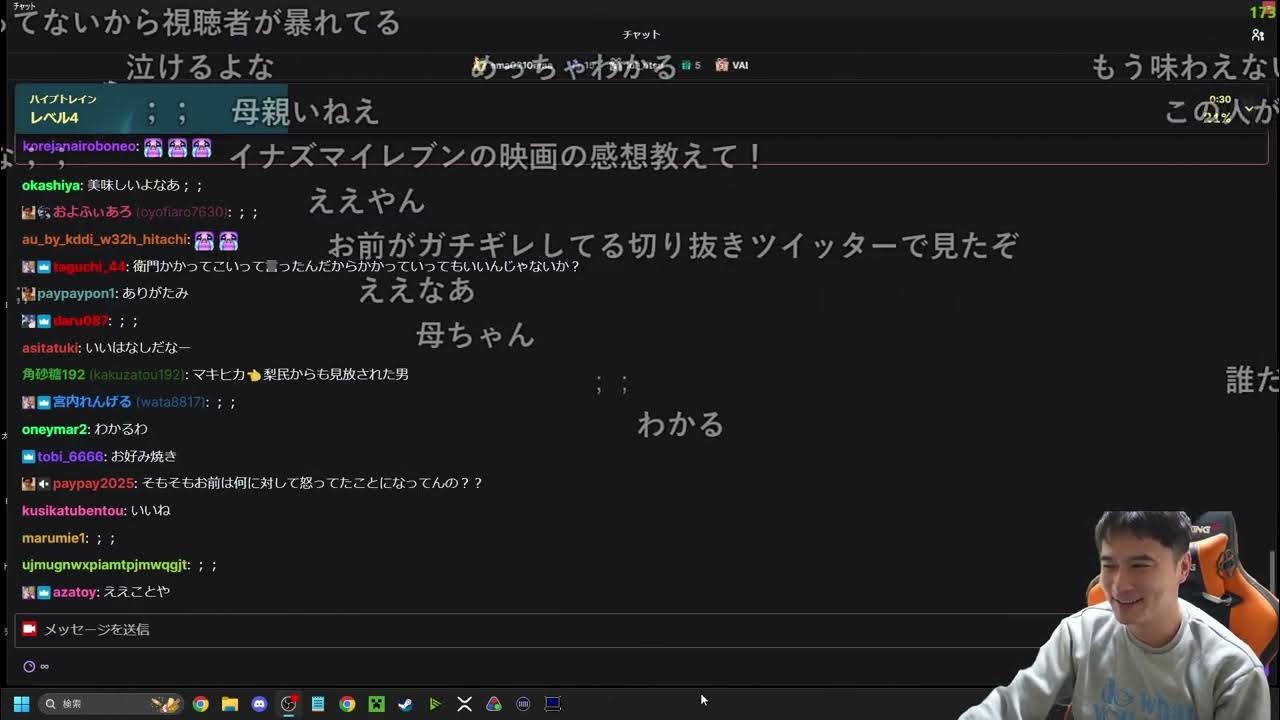This screenshot has height=720, width=1280.
Task: Open asitatuki's user card
Action: pos(50,348)
